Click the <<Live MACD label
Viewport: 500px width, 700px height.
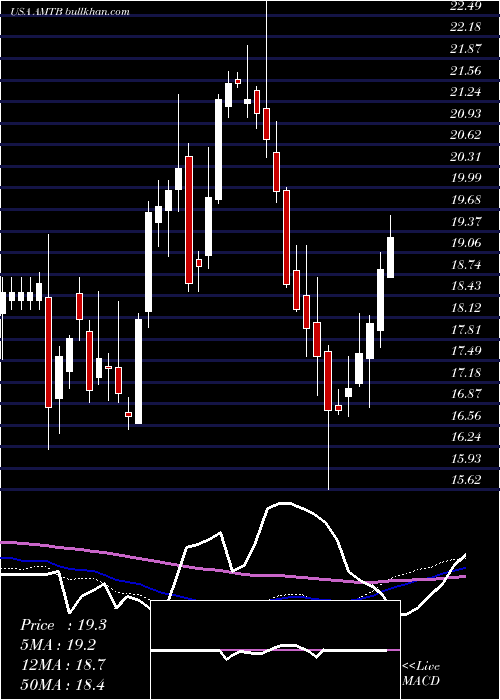click(421, 674)
